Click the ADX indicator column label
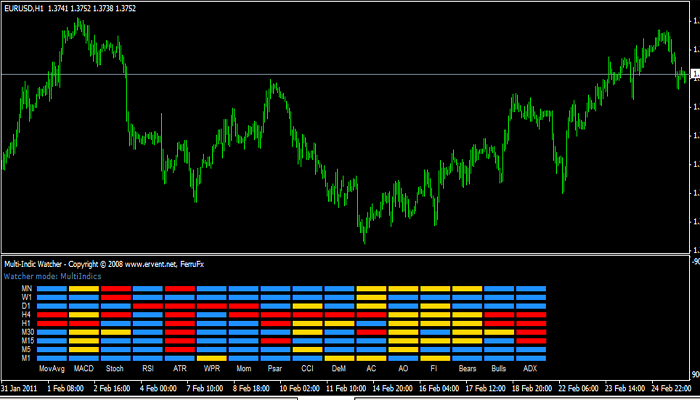Viewport: 700px width, 400px height. 530,369
